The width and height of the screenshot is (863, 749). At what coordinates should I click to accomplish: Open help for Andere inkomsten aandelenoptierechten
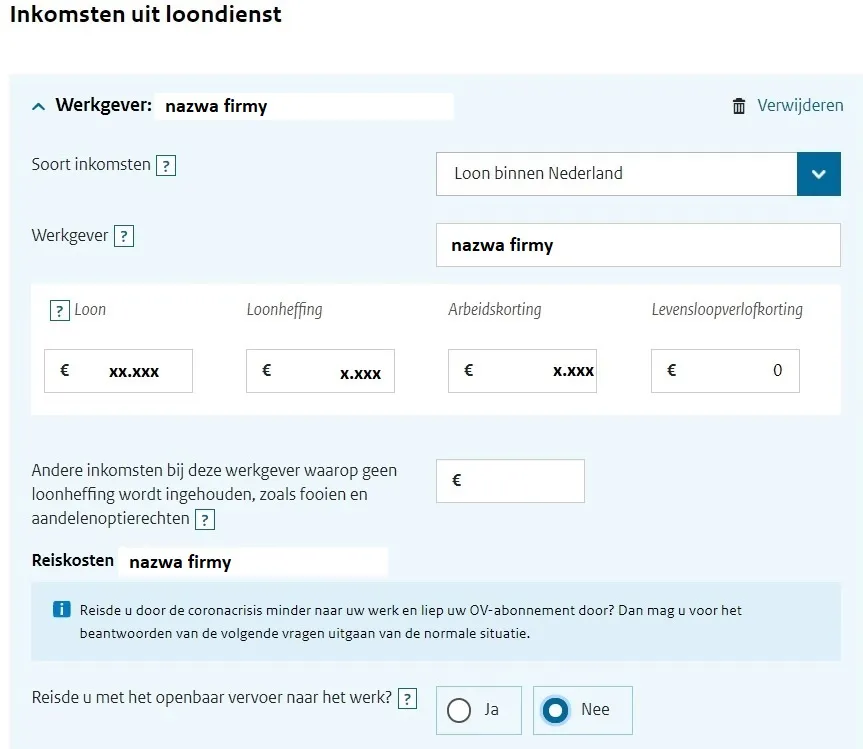coord(204,520)
